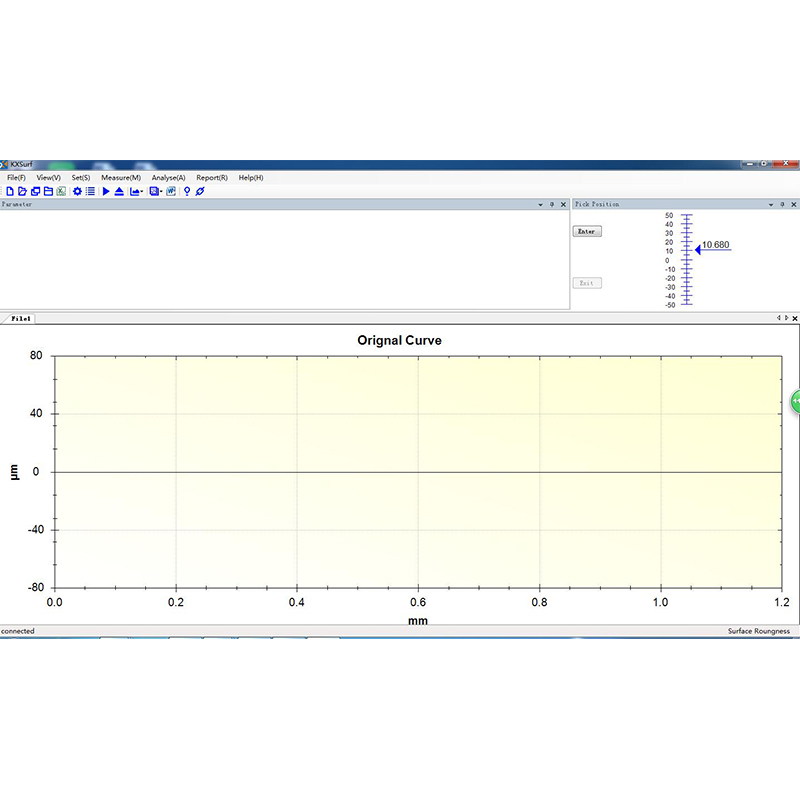This screenshot has width=800, height=800.
Task: Click the pin-shaped position icon
Action: 187,191
